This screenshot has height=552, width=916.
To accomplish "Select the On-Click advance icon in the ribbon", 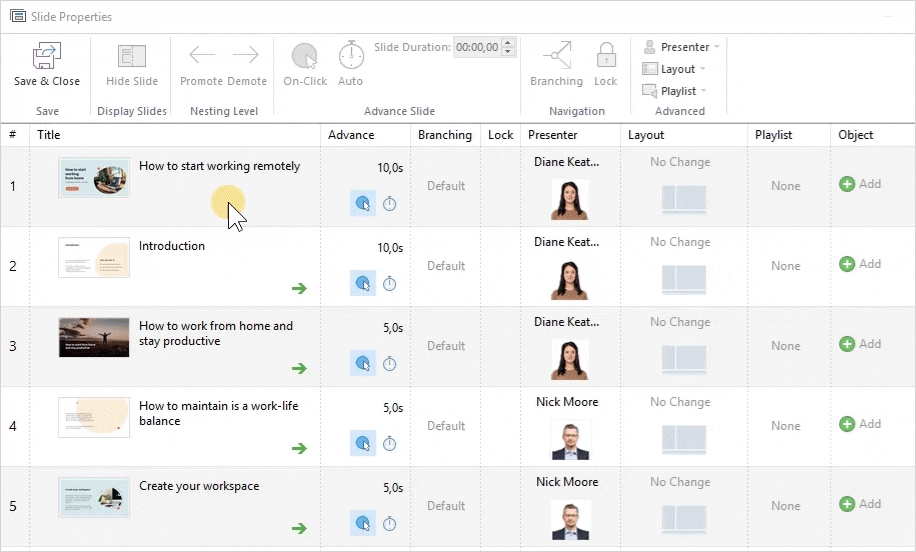I will point(304,55).
